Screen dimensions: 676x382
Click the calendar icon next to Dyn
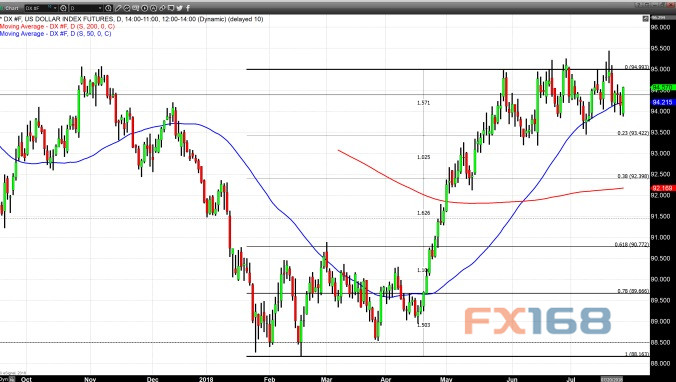(12, 379)
